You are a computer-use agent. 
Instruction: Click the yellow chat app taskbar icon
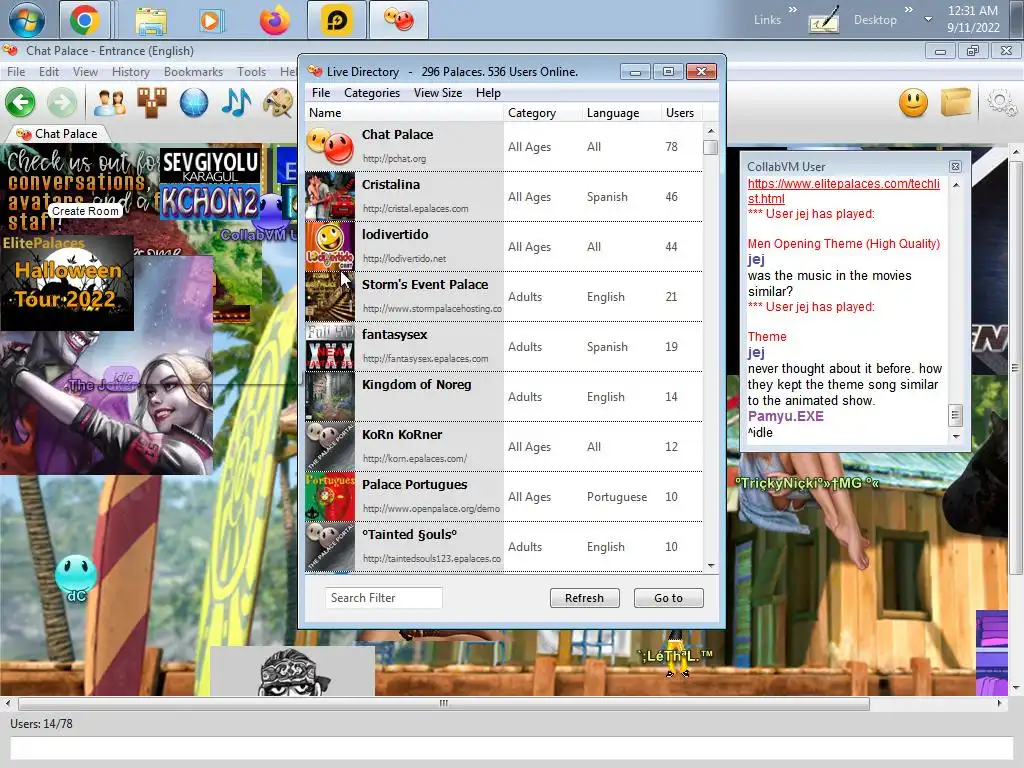(x=337, y=20)
